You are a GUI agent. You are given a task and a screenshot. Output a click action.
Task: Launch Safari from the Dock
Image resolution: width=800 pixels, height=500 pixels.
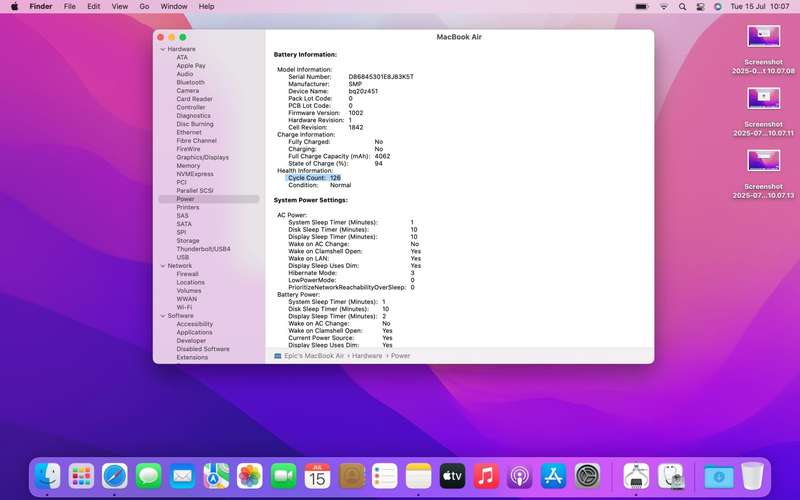[x=115, y=477]
